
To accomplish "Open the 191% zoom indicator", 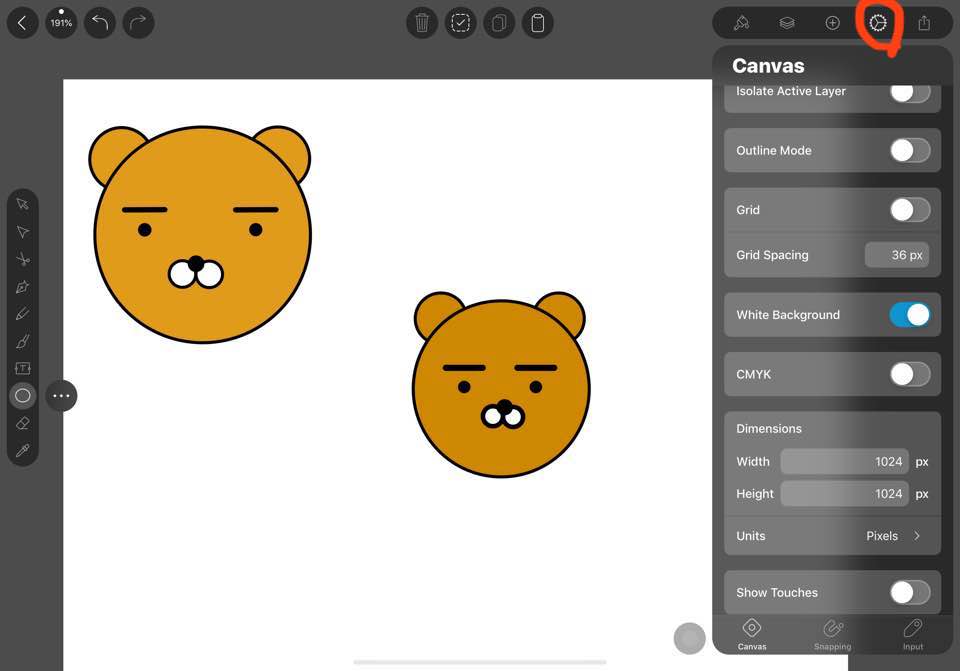I will click(x=61, y=23).
